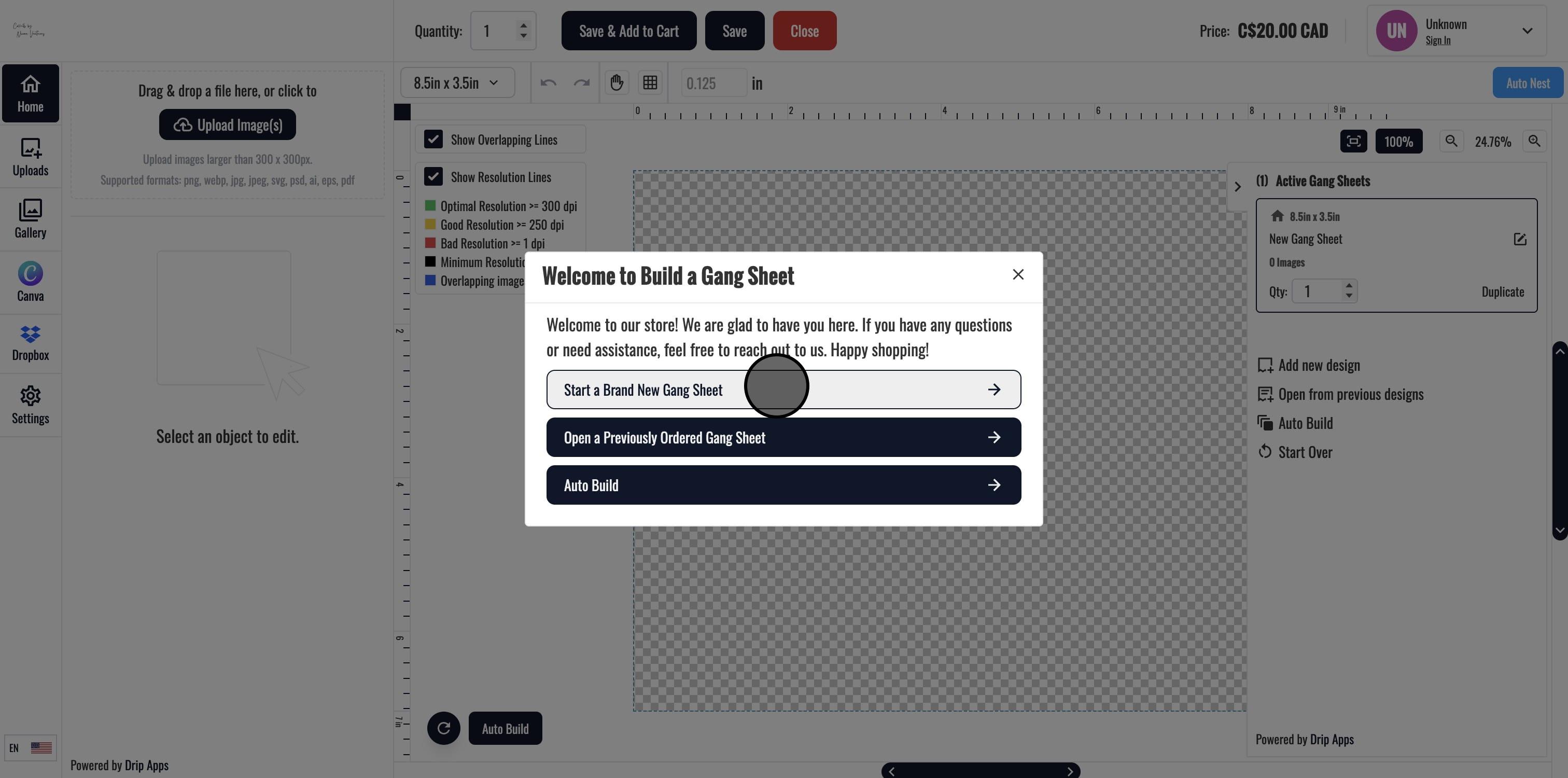Screen dimensions: 1568x778
Task: Choose Start a Brand New Gang Sheet
Action: click(x=783, y=390)
